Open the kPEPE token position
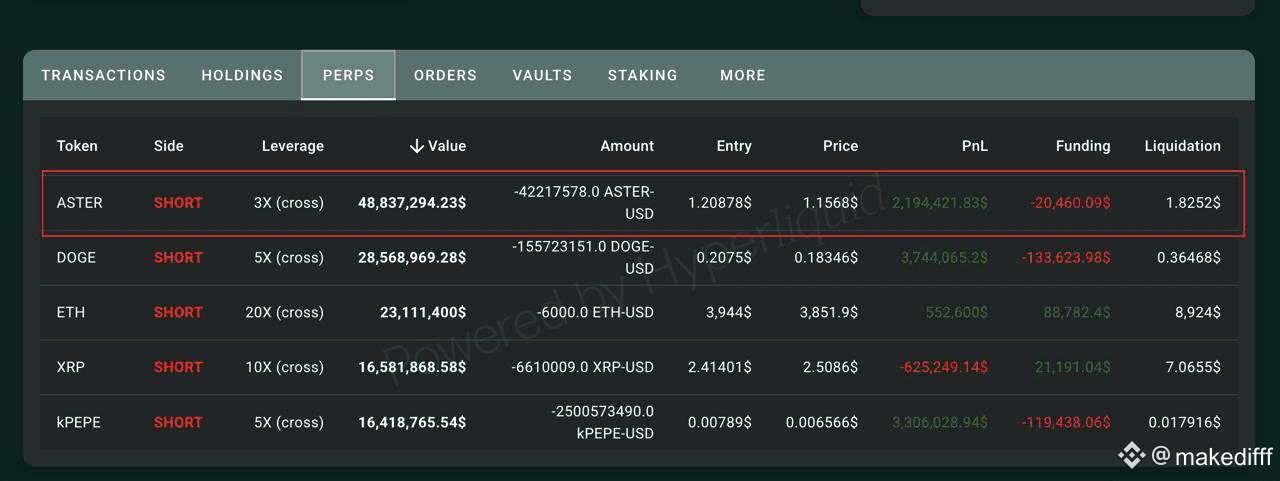 point(79,423)
